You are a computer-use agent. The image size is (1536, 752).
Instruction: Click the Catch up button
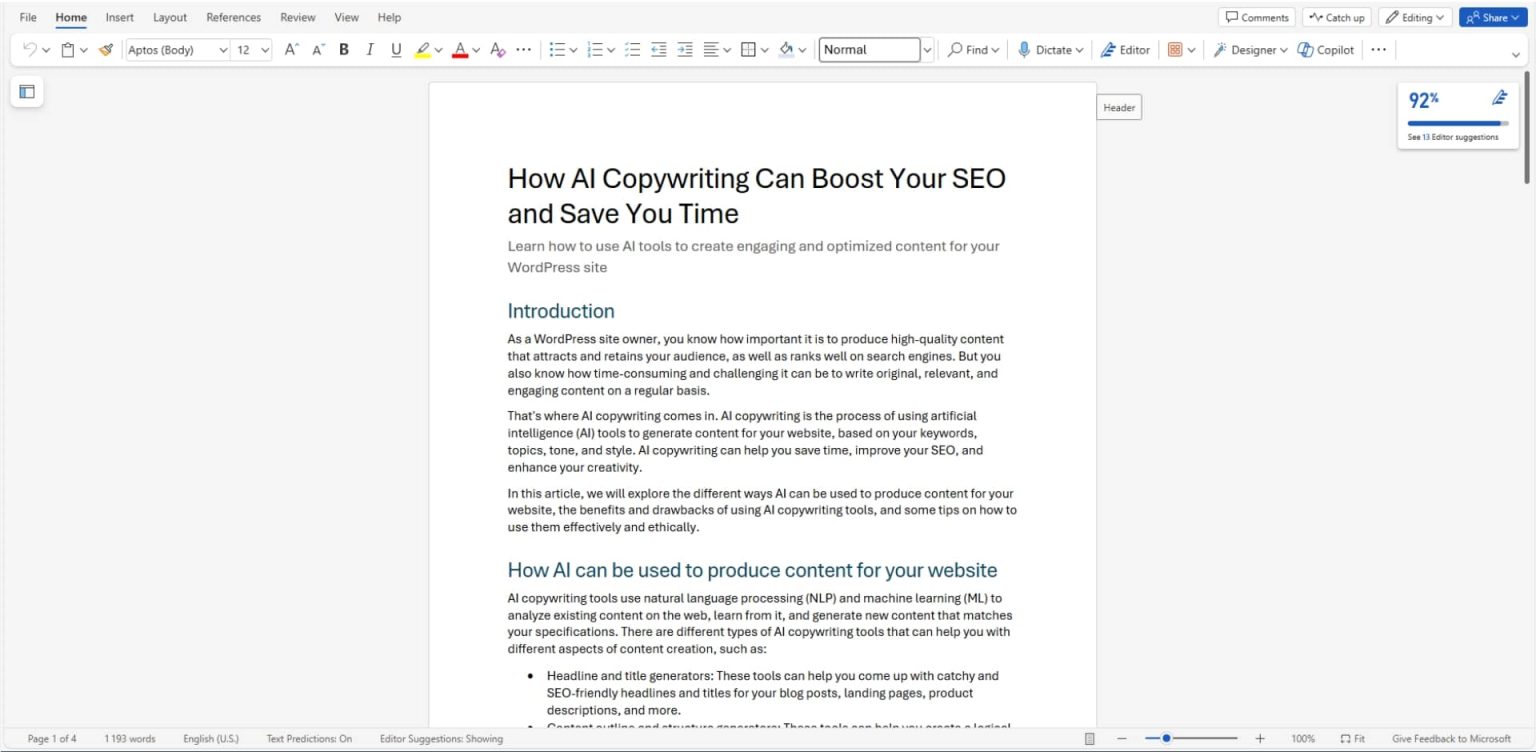(1337, 18)
